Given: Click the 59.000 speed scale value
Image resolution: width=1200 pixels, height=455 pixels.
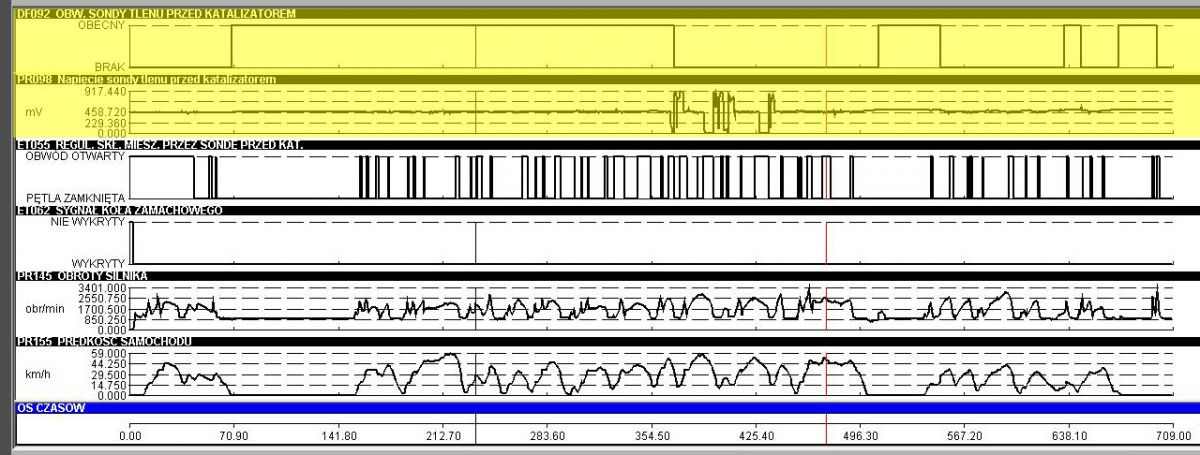Looking at the screenshot, I should 107,354.
